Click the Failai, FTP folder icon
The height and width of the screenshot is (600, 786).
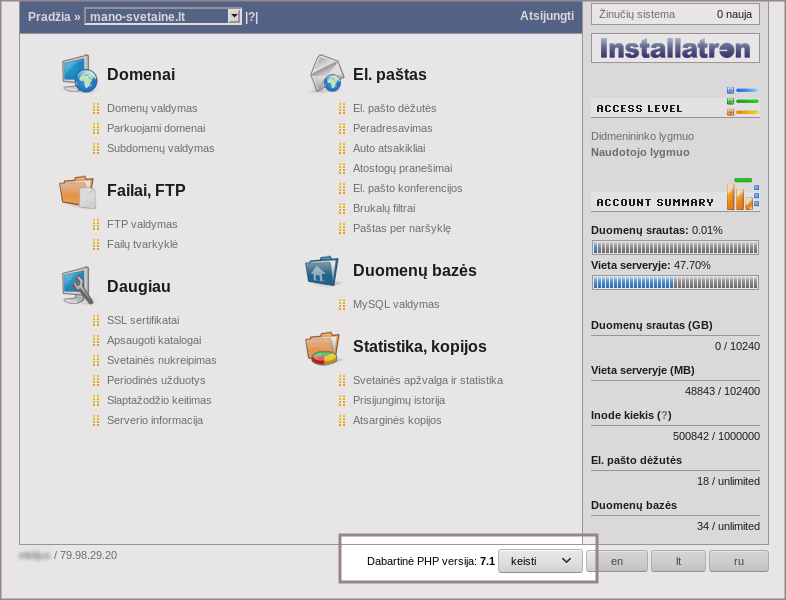pyautogui.click(x=78, y=190)
